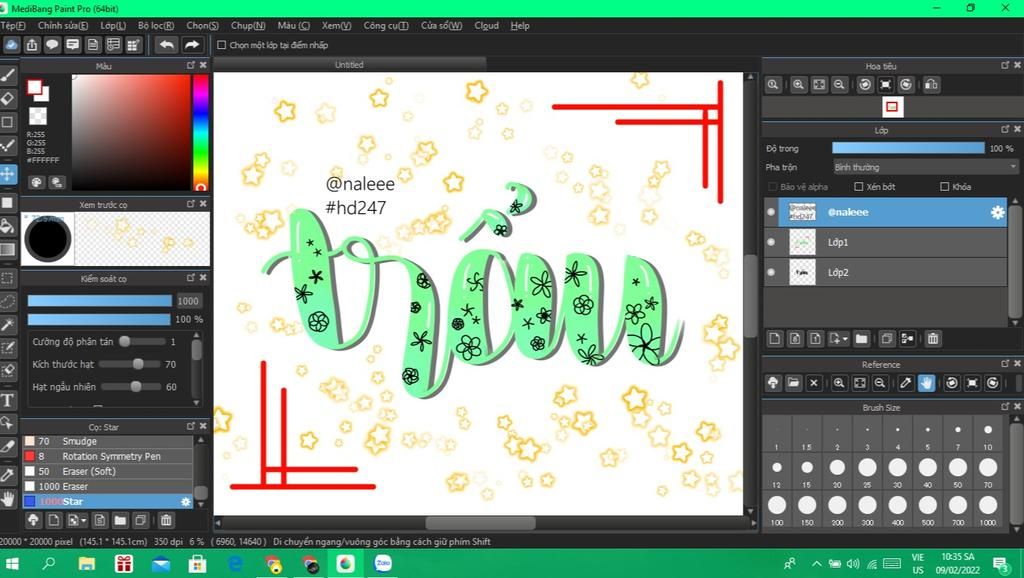
Task: Zoom in on the Navigator panel
Action: pyautogui.click(x=798, y=84)
